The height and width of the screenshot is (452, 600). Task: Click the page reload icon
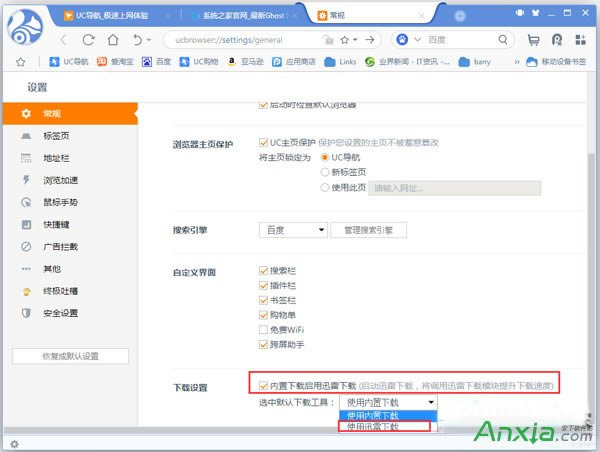pyautogui.click(x=88, y=40)
